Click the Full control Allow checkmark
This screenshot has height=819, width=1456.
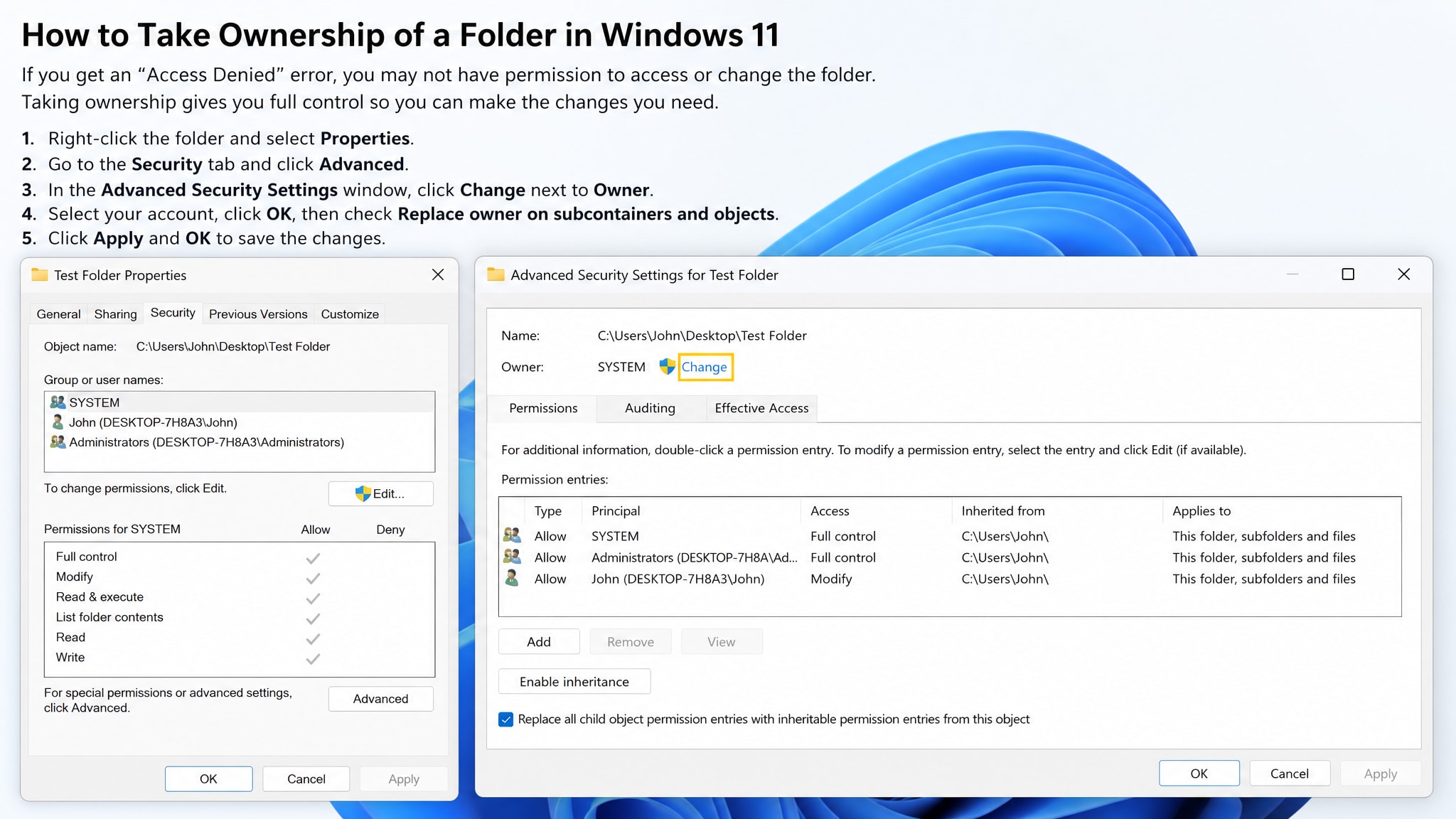pos(313,558)
